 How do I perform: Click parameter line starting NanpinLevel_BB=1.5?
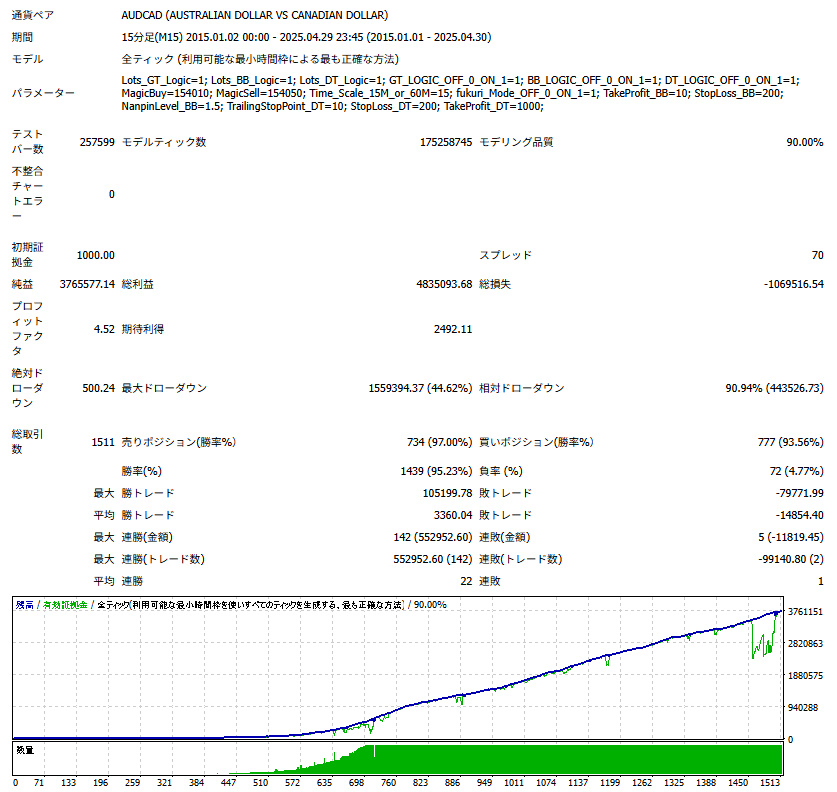coord(332,106)
